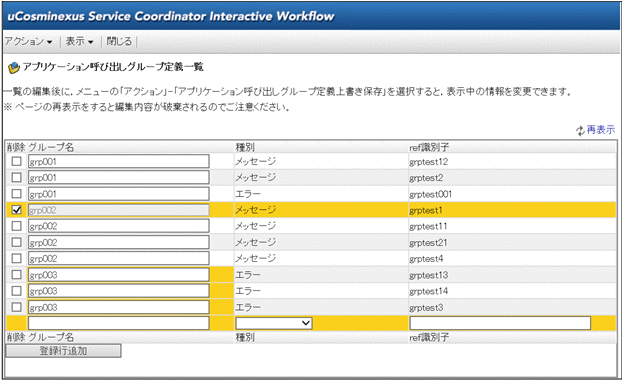
Task: Click the page title アプリケーション呼び出しグループ定義一覧
Action: coord(113,67)
